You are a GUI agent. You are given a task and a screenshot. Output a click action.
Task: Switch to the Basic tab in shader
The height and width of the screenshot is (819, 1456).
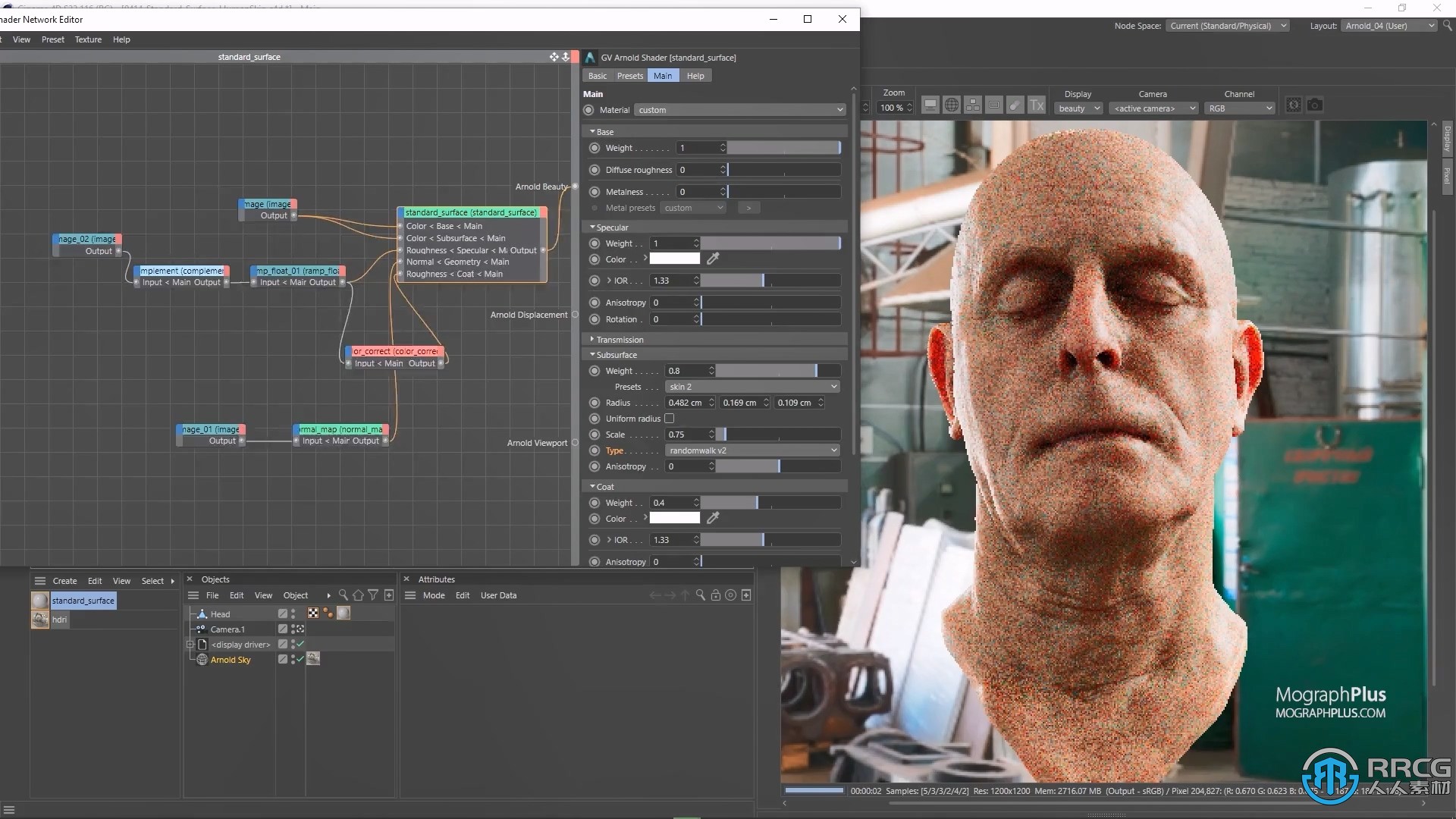(x=597, y=75)
